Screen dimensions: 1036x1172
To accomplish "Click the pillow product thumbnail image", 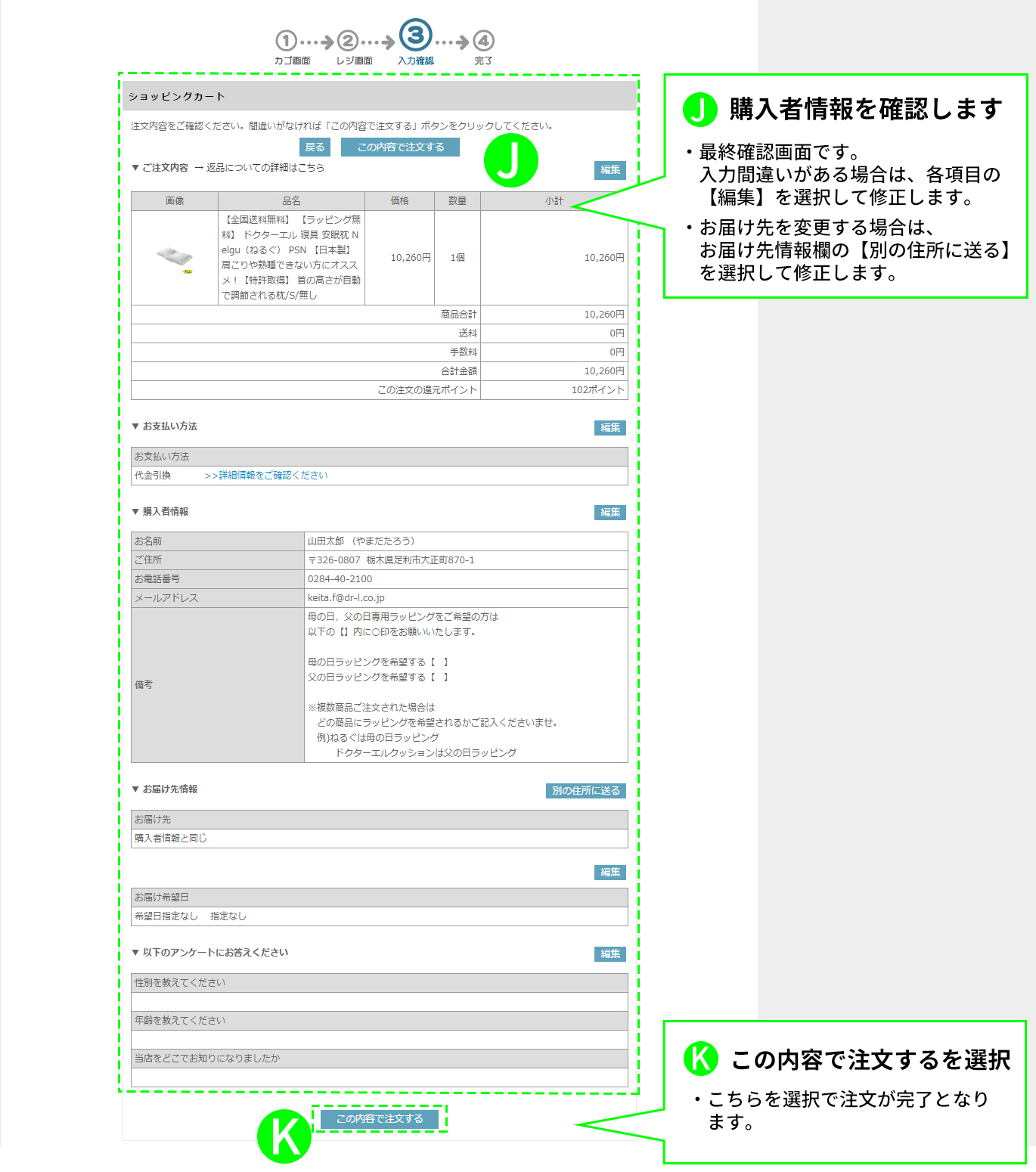I will click(172, 256).
